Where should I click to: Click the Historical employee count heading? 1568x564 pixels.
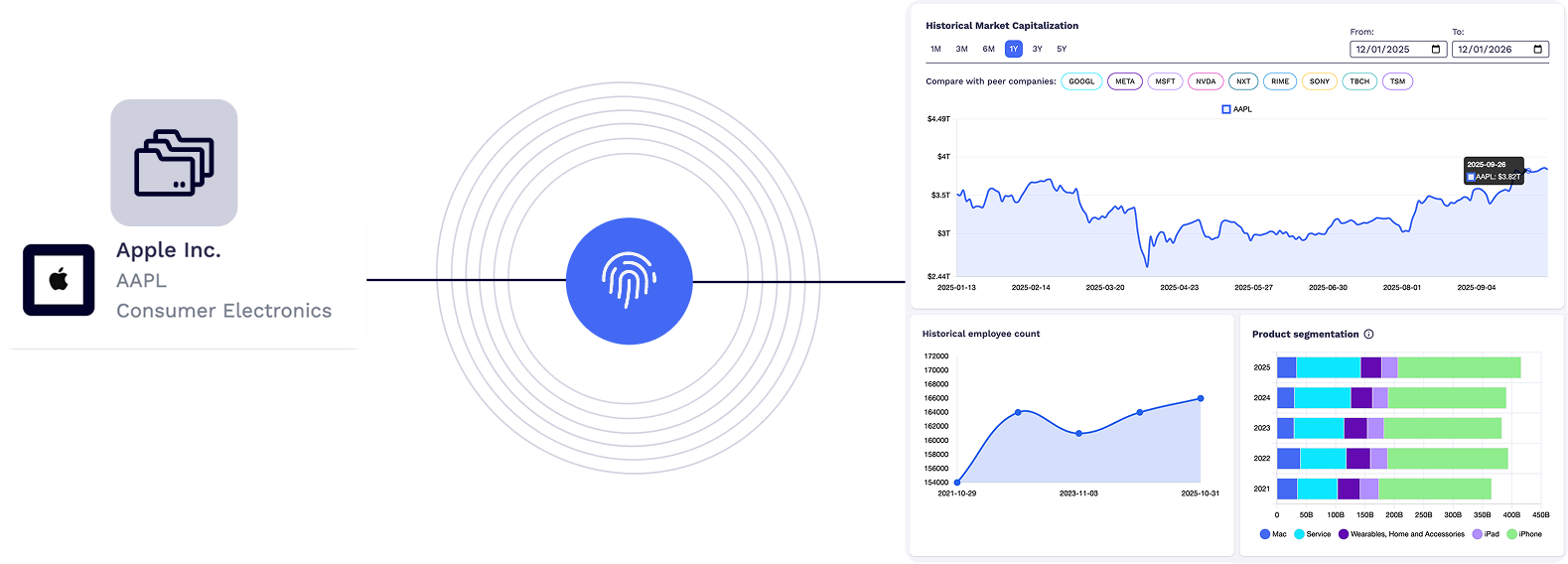[x=981, y=334]
